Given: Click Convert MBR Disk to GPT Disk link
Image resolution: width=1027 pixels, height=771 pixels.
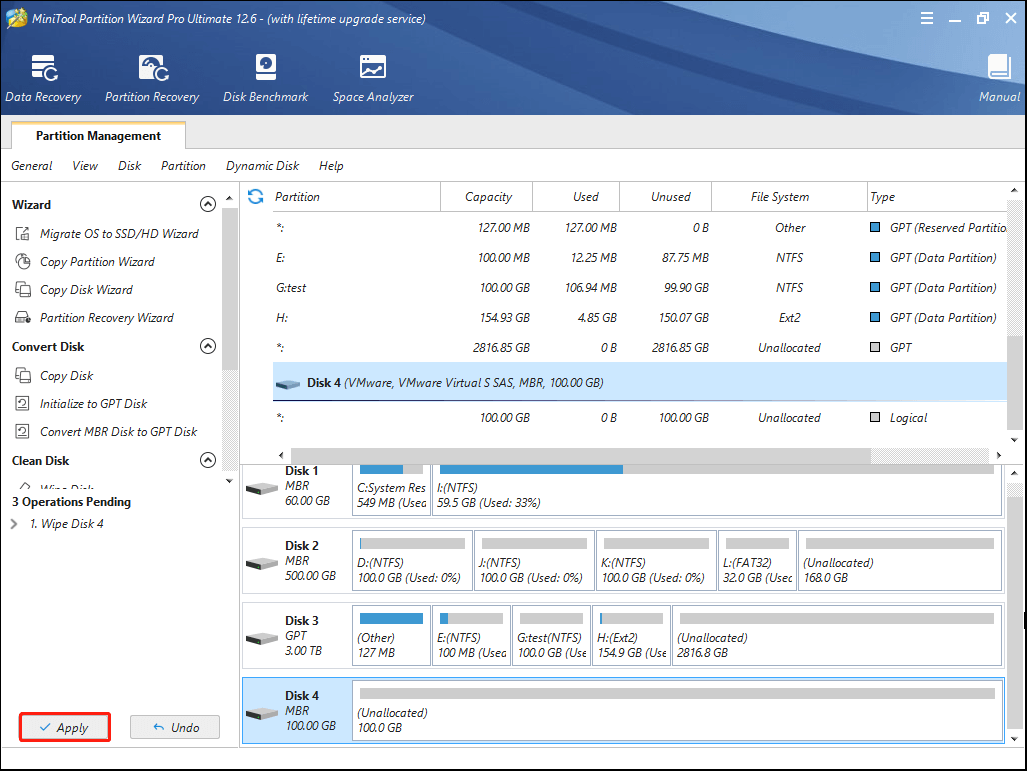Looking at the screenshot, I should (119, 432).
